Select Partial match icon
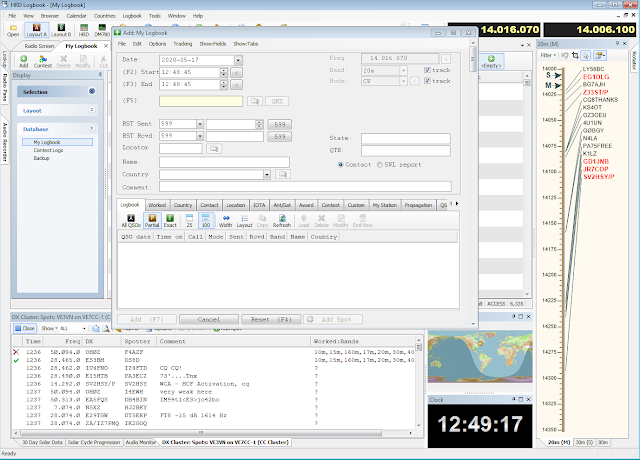Image resolution: width=640 pixels, height=460 pixels. (152, 221)
